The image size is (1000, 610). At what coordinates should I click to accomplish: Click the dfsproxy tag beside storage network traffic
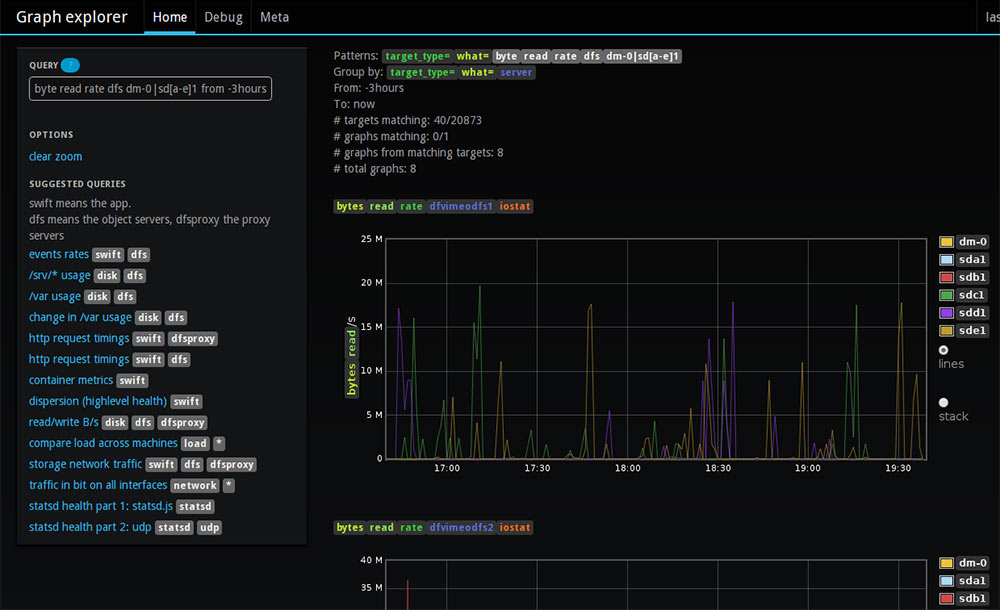pos(232,465)
